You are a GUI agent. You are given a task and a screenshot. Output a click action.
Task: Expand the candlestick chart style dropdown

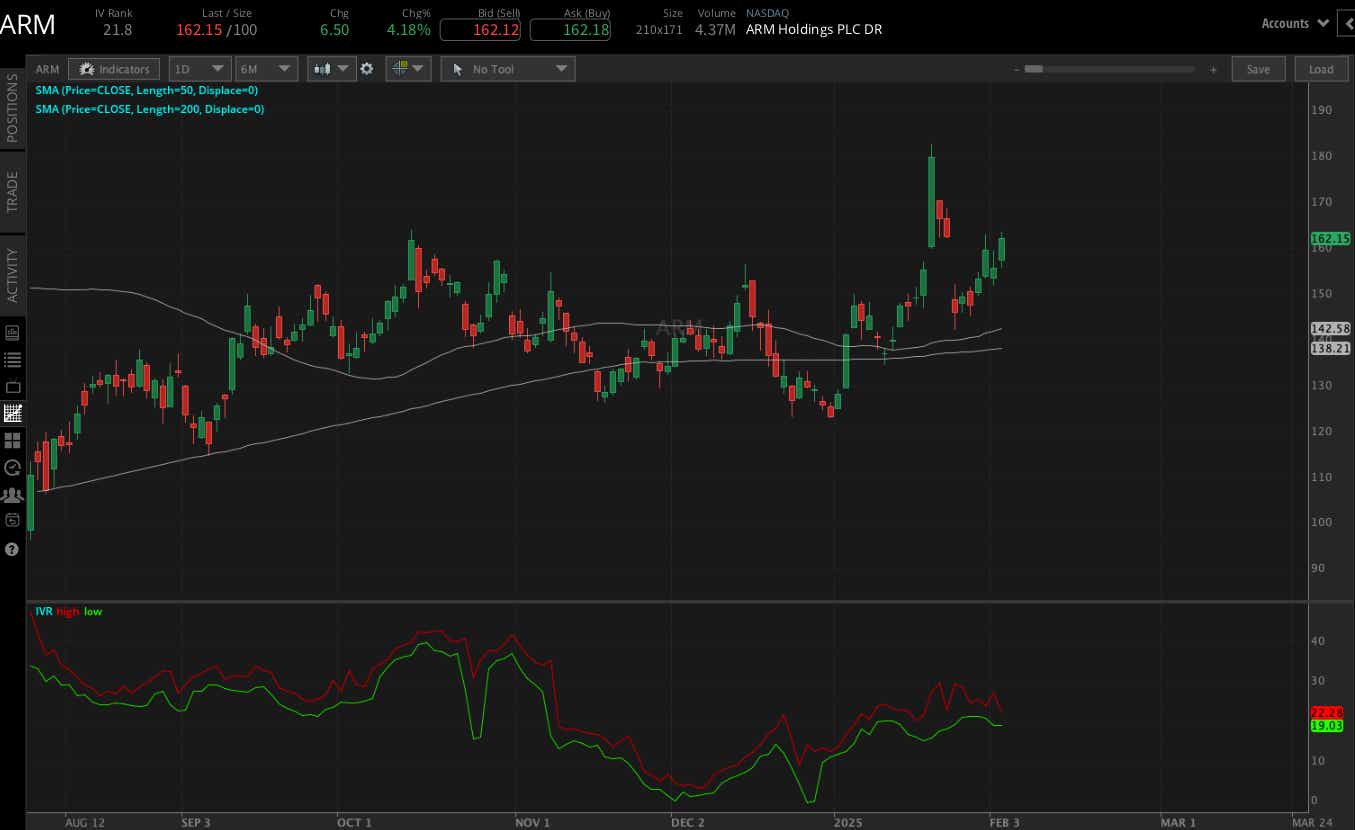(x=332, y=69)
